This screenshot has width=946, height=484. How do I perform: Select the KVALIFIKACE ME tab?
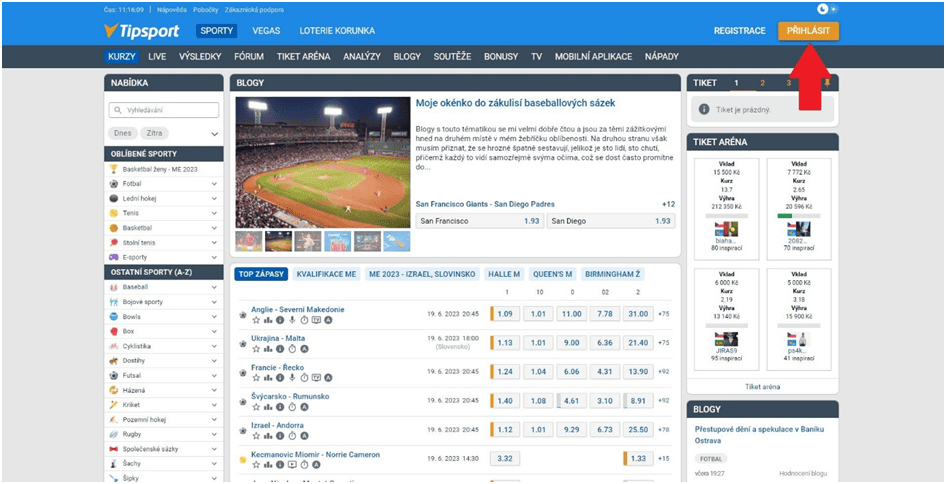click(326, 274)
